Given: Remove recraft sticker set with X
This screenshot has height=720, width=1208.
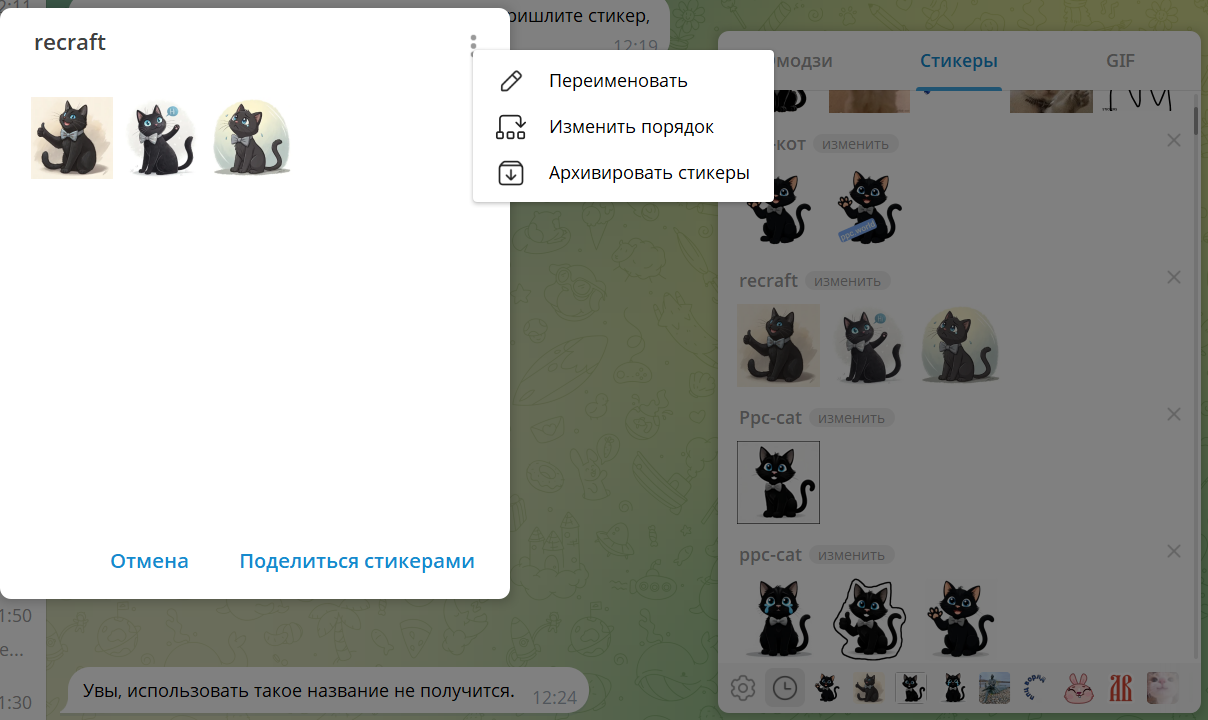Looking at the screenshot, I should point(1174,278).
